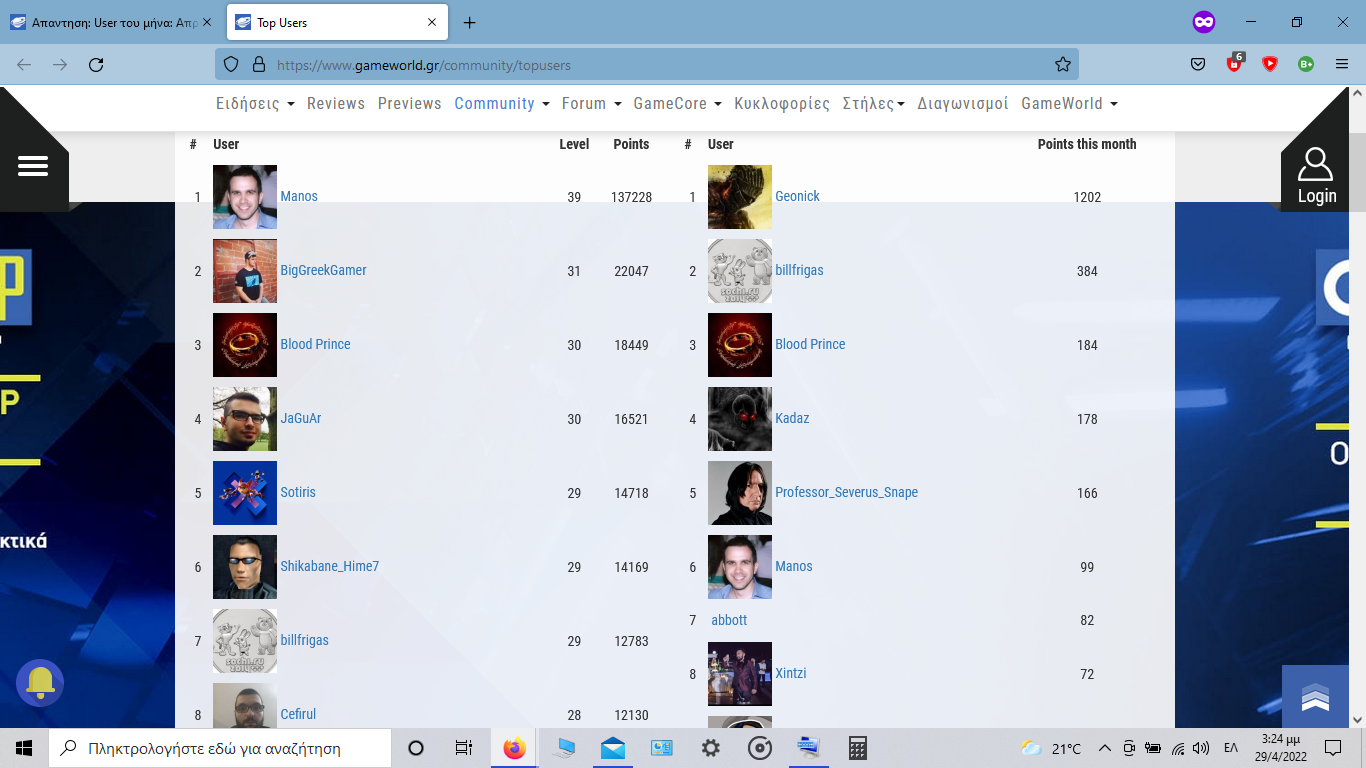The image size is (1366, 768).
Task: Open Firefox application menu
Action: tap(1342, 64)
